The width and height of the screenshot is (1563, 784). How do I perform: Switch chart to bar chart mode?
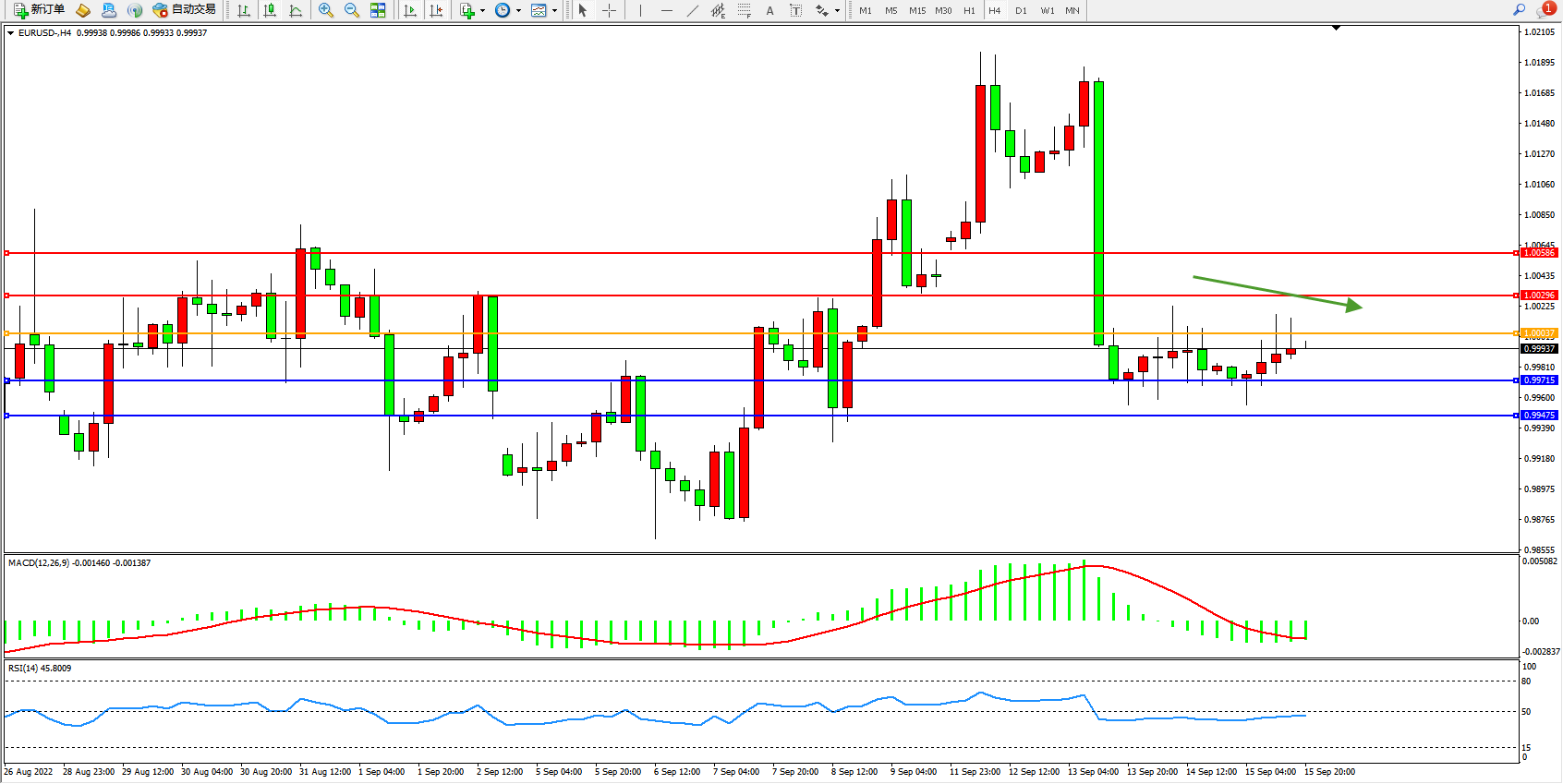pyautogui.click(x=244, y=10)
